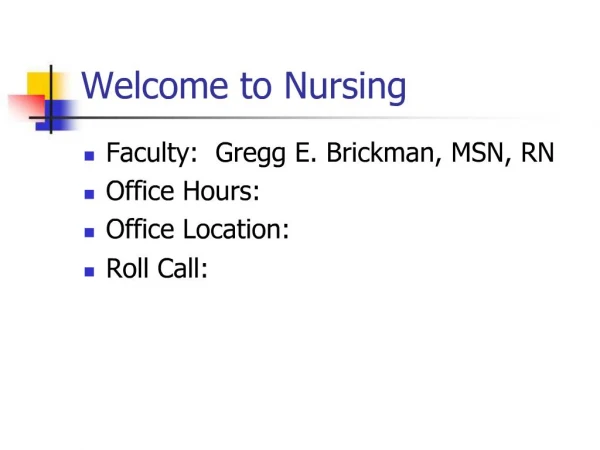Click the blue bullet beside Office Hours
Viewport: 600px width, 450px height.
click(x=89, y=194)
